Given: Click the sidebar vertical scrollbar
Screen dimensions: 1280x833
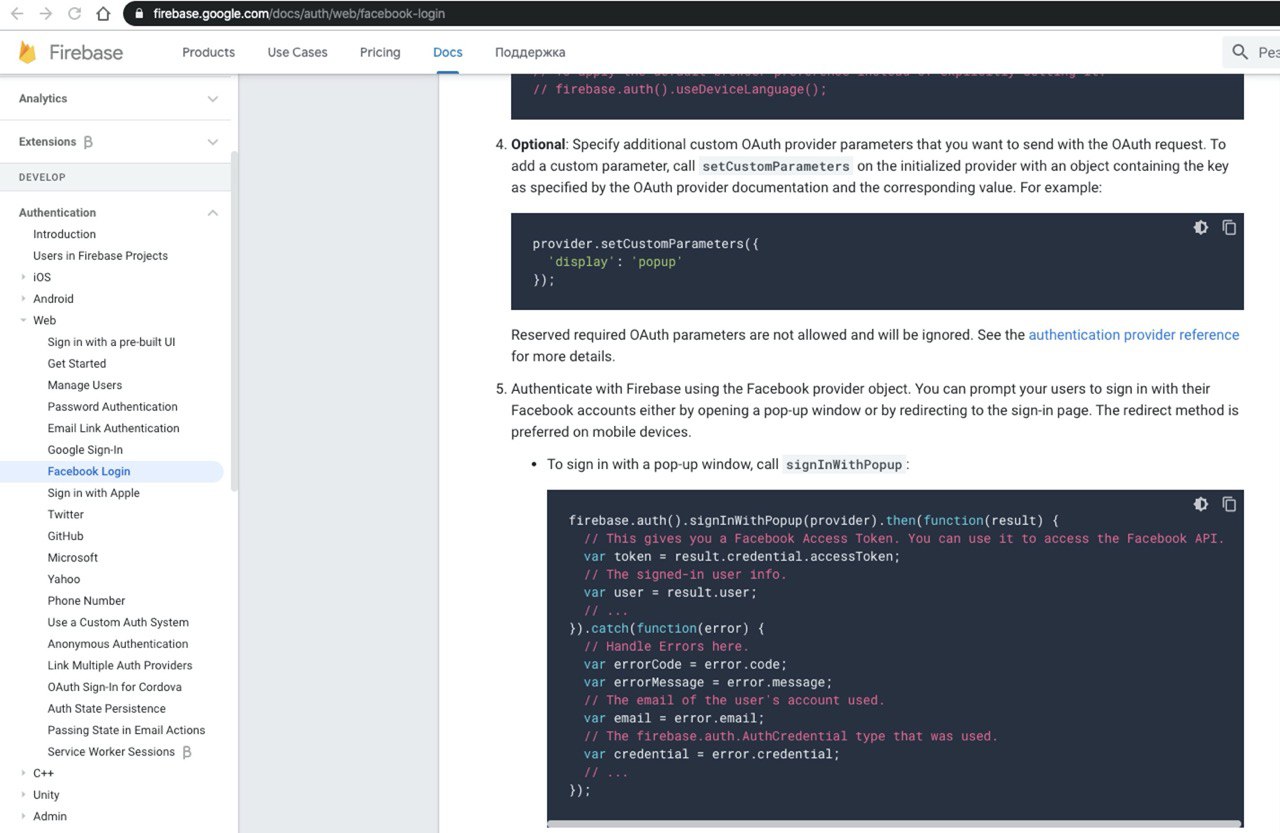Looking at the screenshot, I should click(x=235, y=320).
